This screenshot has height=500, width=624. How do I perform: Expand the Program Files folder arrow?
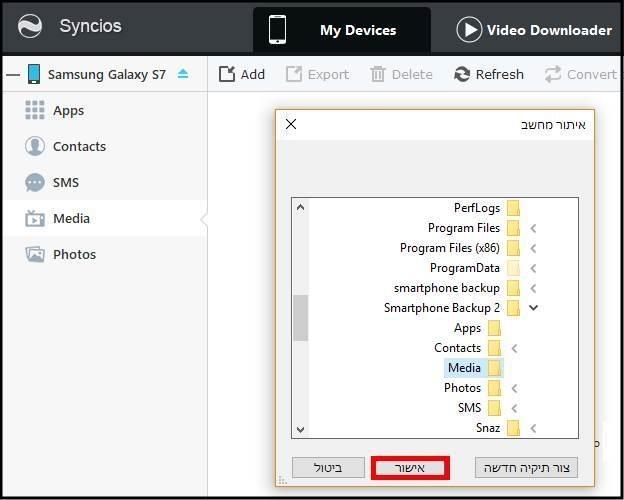pyautogui.click(x=533, y=229)
